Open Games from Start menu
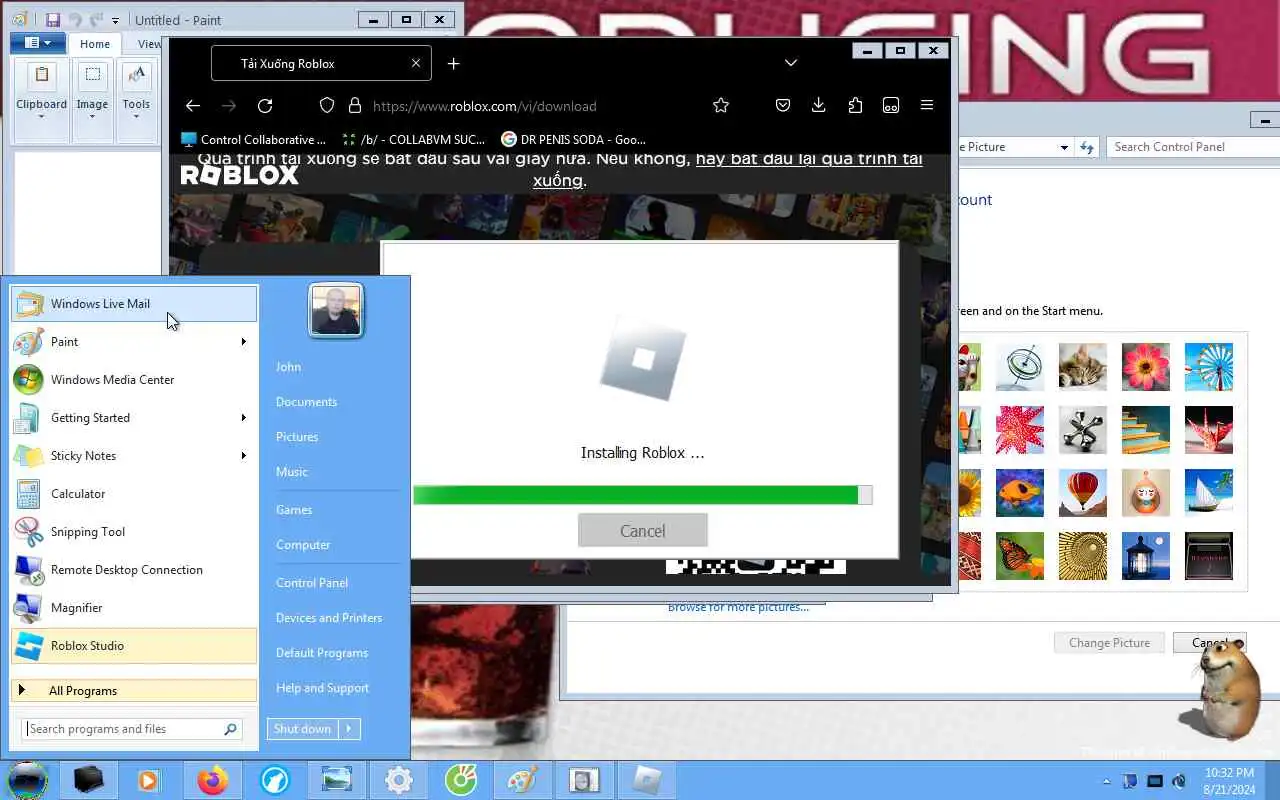 click(x=294, y=510)
